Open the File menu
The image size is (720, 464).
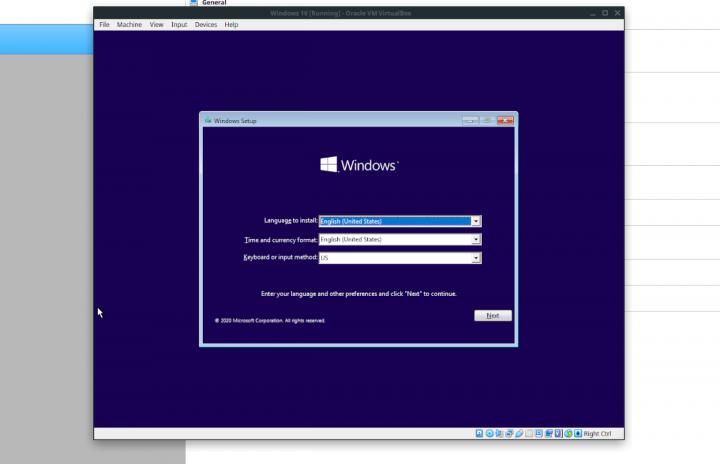pos(104,24)
